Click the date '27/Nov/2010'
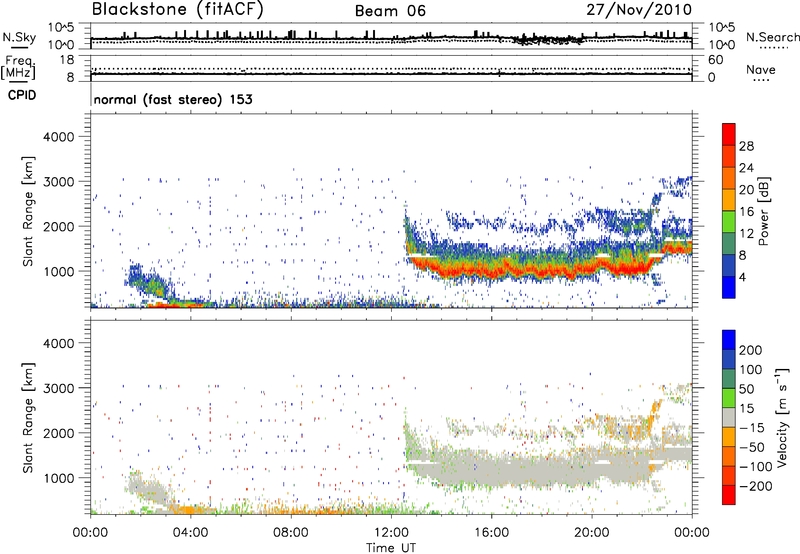Screen dimensions: 800x554 coord(639,10)
